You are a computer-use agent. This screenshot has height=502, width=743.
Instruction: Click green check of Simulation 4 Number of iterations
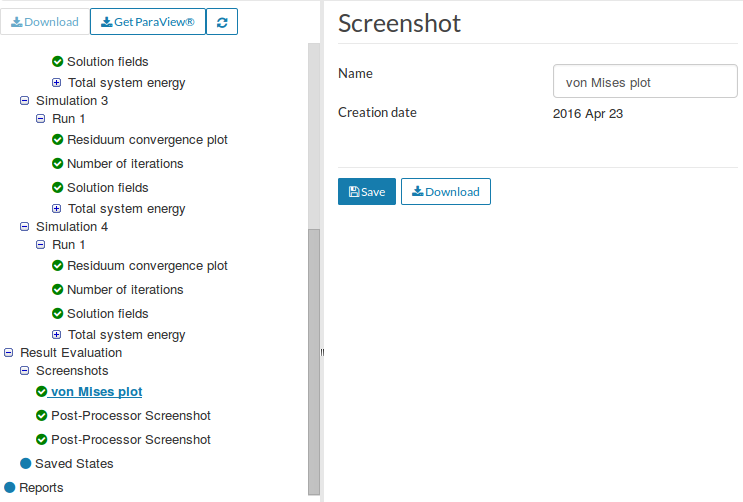coord(57,290)
